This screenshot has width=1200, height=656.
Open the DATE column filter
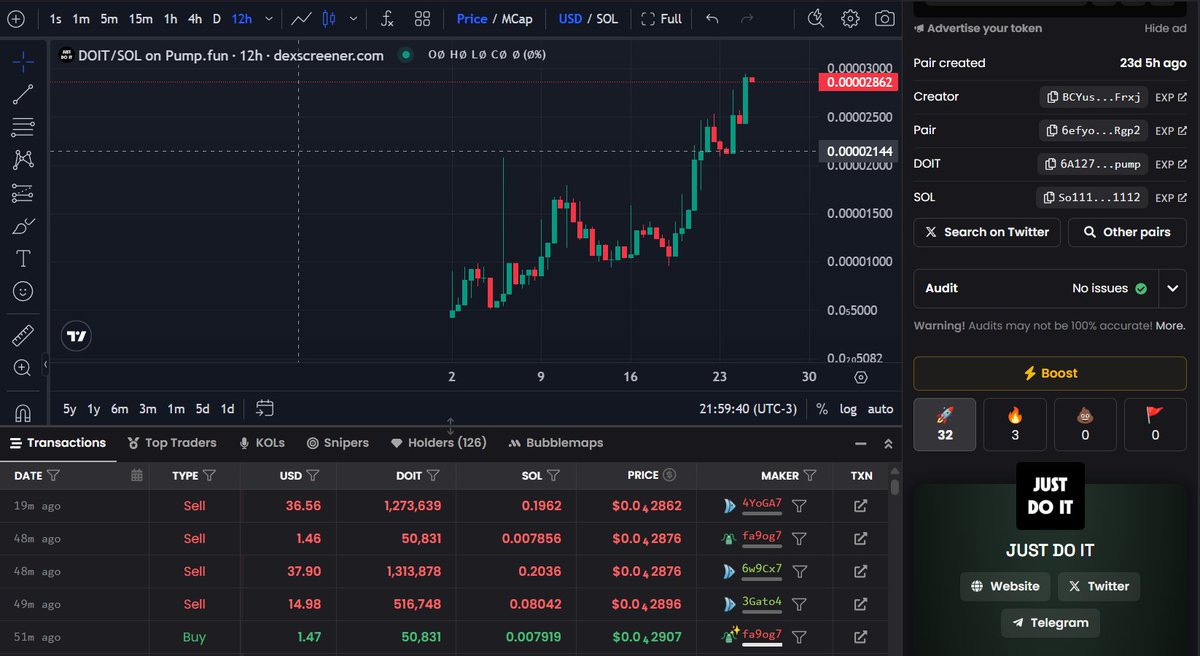[53, 476]
